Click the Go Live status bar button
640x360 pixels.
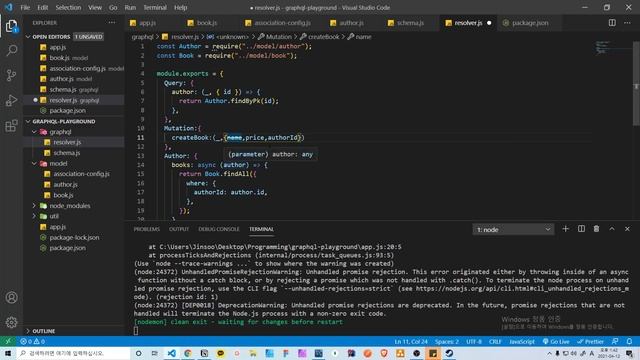click(556, 342)
